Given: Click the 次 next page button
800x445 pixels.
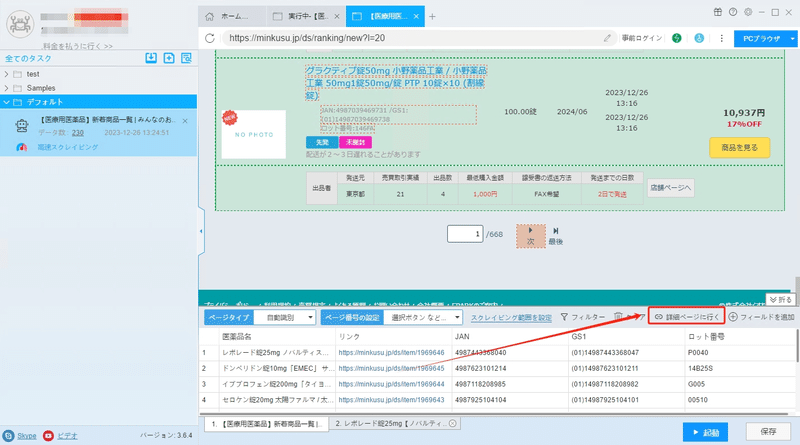Looking at the screenshot, I should 531,236.
